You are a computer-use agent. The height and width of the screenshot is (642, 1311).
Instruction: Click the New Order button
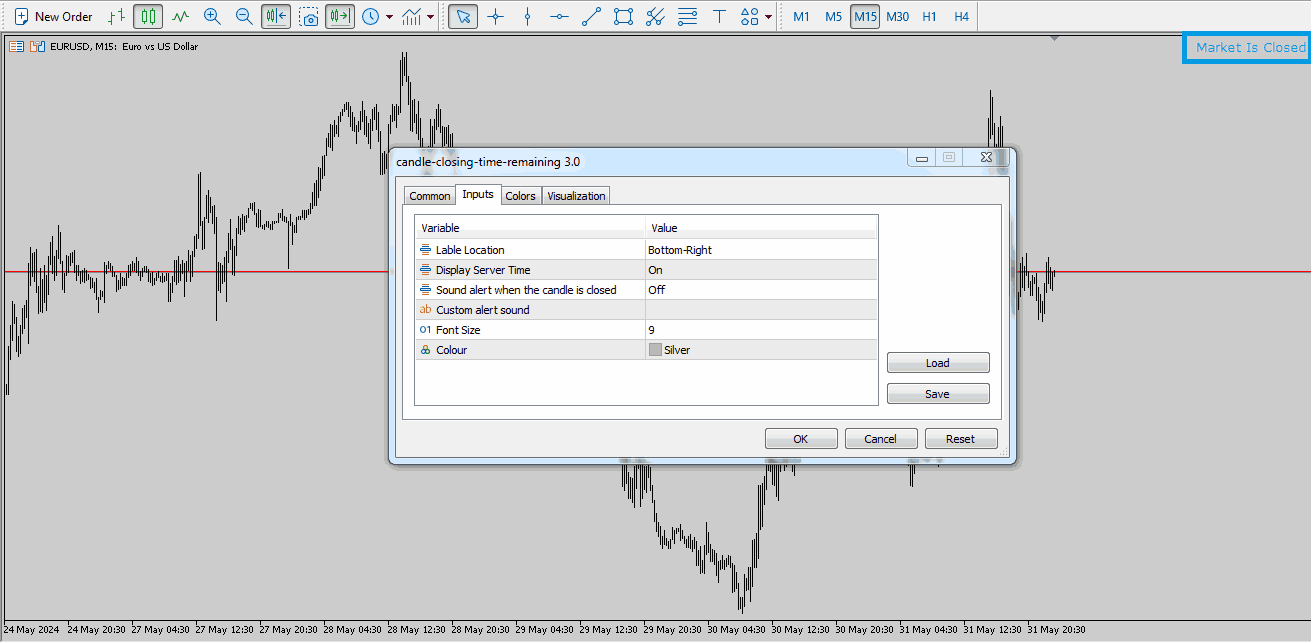click(x=54, y=16)
